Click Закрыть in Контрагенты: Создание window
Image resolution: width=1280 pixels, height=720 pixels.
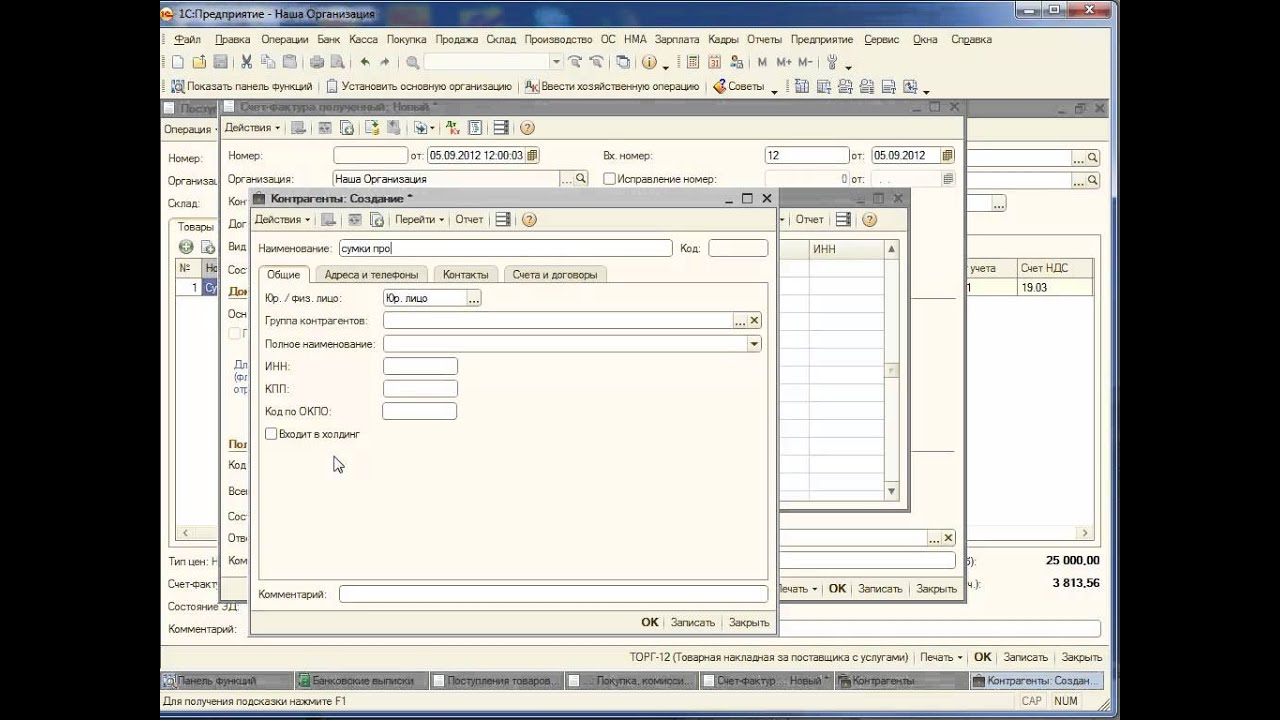pyautogui.click(x=749, y=622)
